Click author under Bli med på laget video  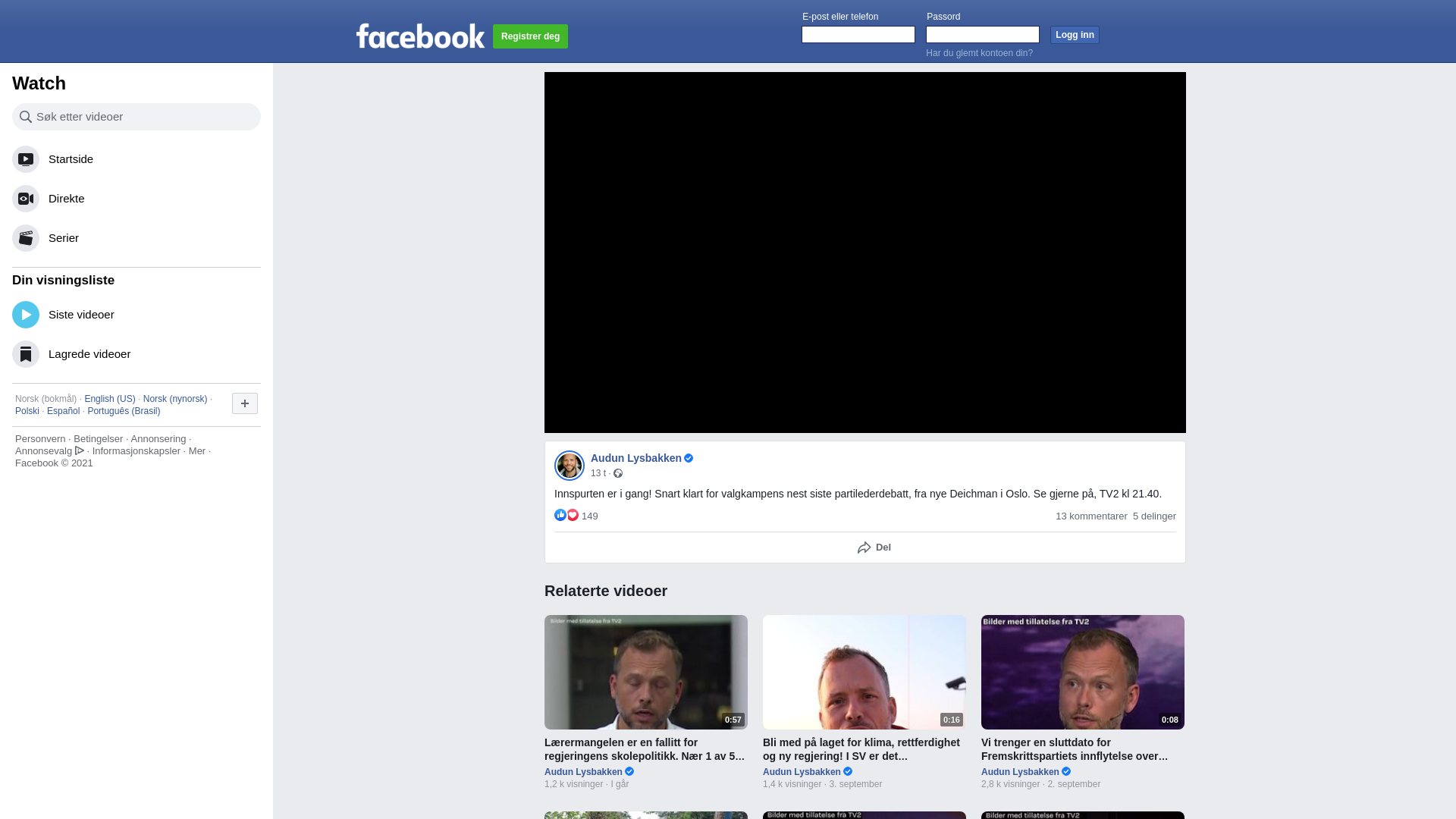tap(802, 772)
